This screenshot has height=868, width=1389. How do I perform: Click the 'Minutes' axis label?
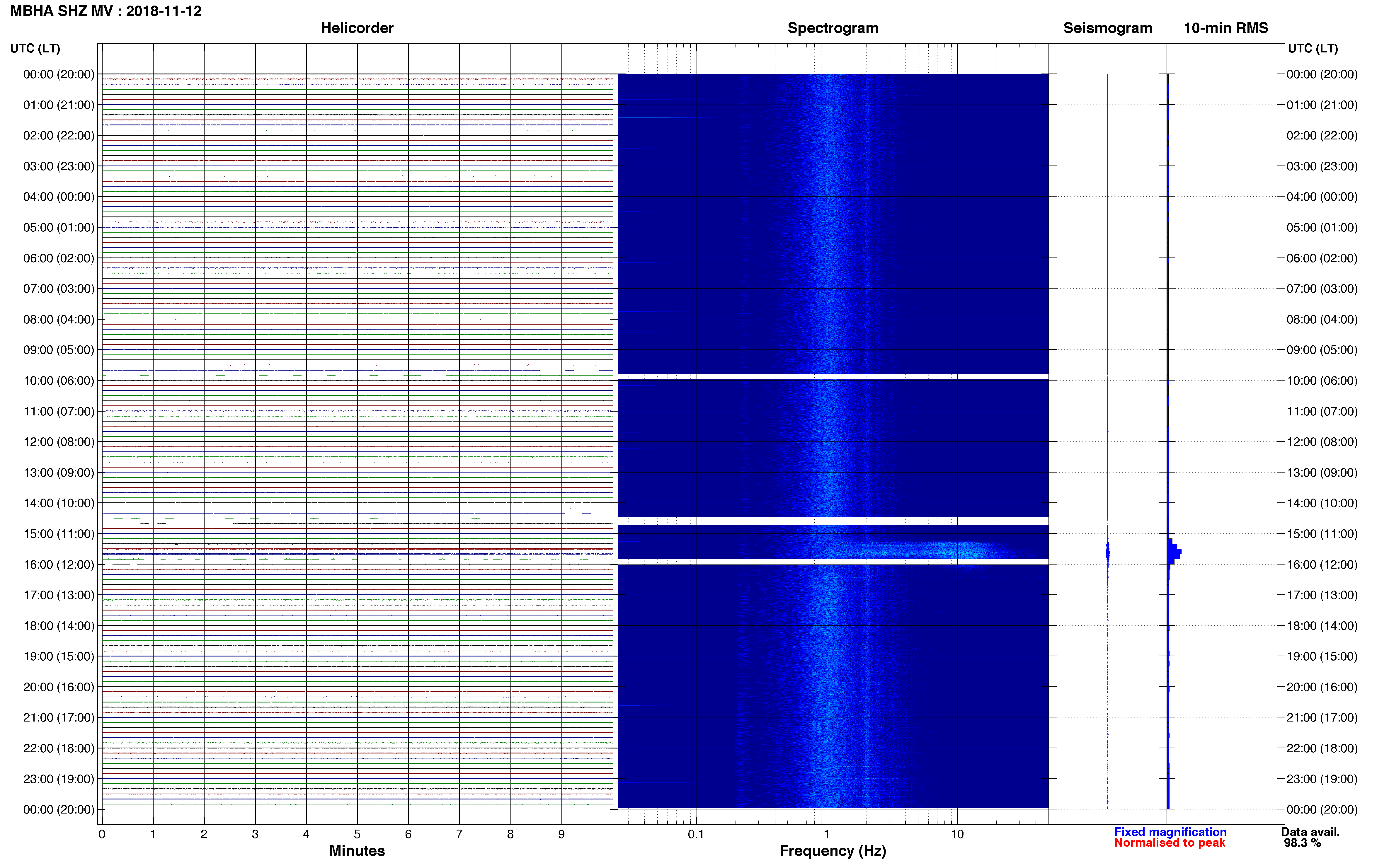[357, 851]
